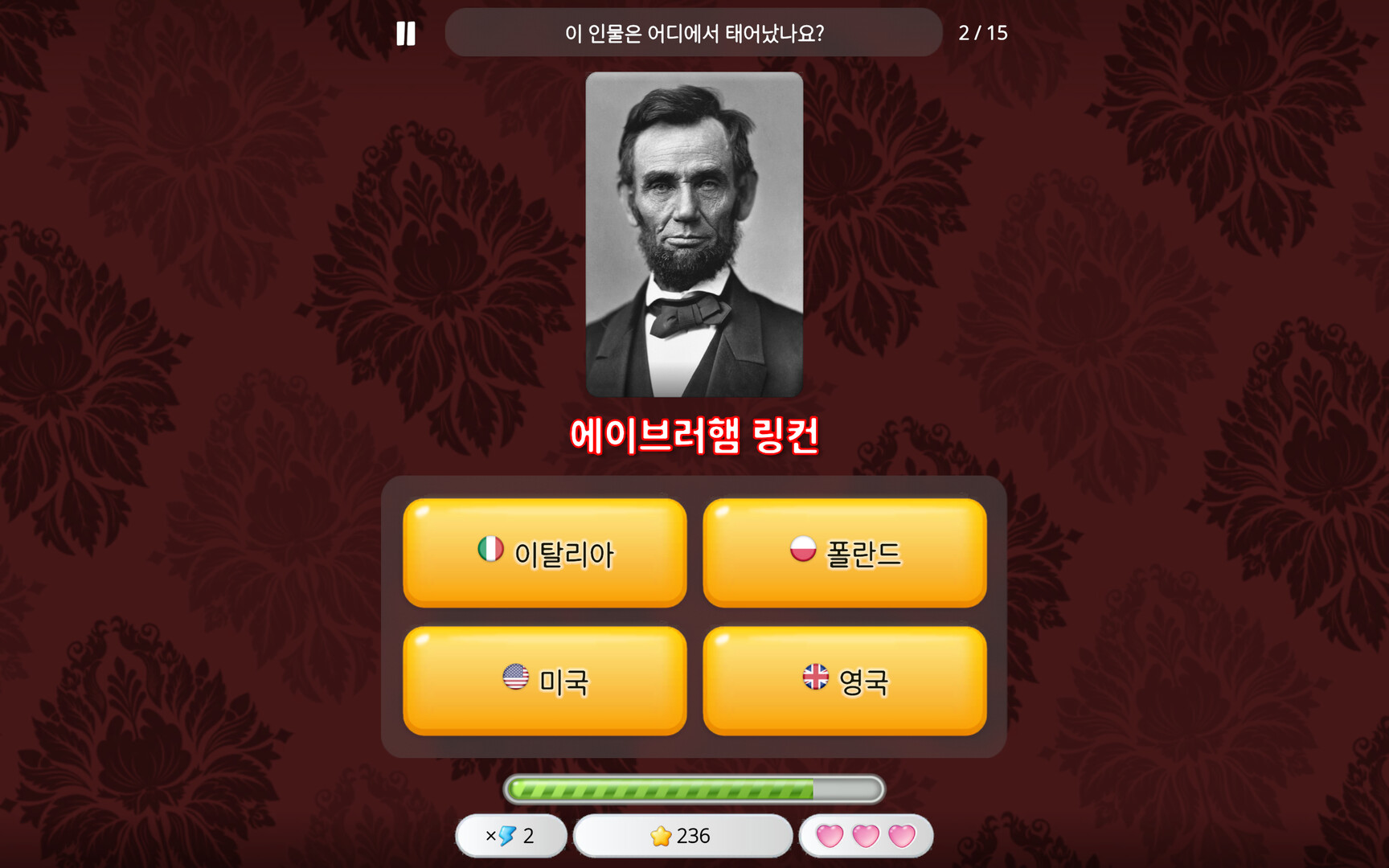Image resolution: width=1389 pixels, height=868 pixels.
Task: Click the Italian flag icon
Action: 490,549
